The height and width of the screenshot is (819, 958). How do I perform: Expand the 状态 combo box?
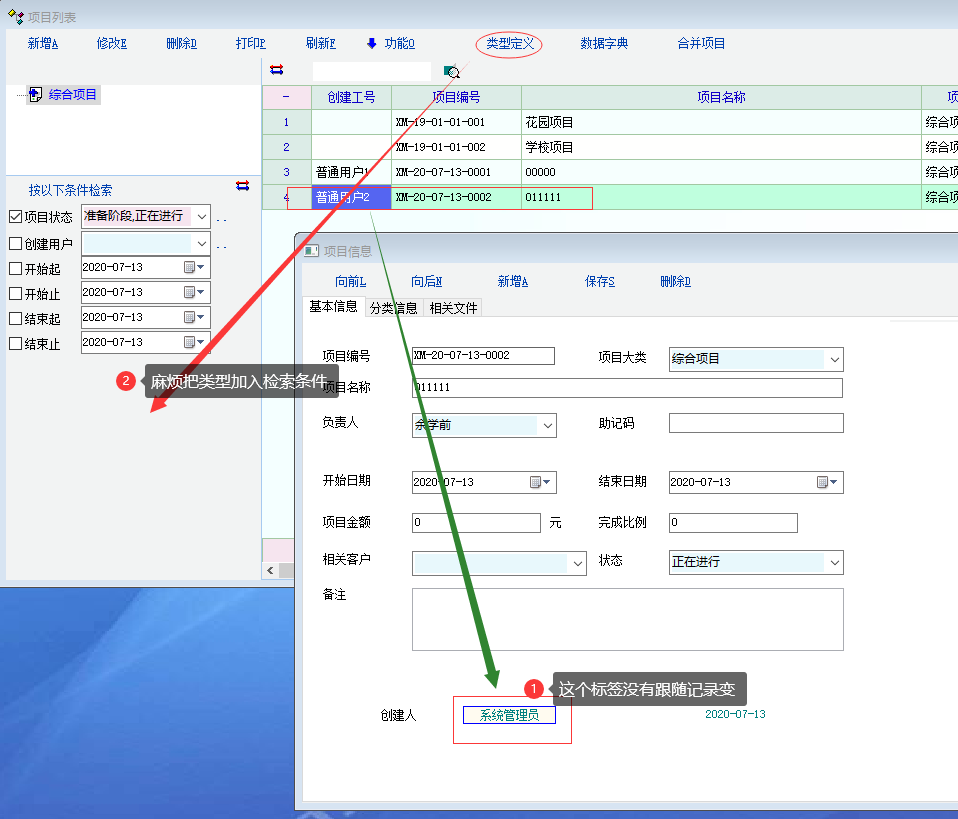pos(835,563)
